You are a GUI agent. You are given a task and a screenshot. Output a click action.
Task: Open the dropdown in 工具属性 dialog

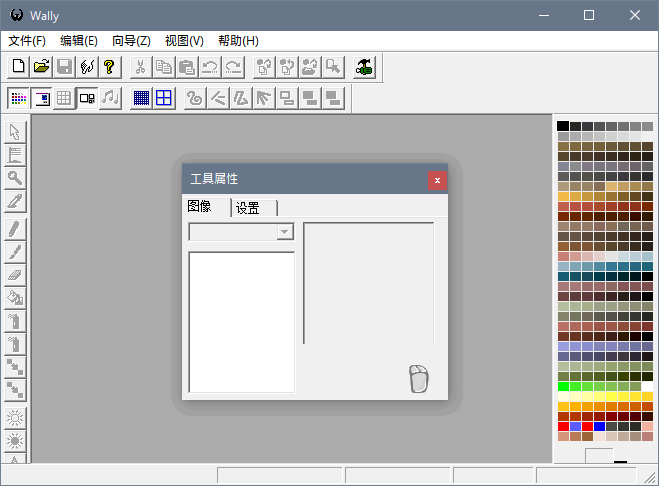(x=285, y=232)
